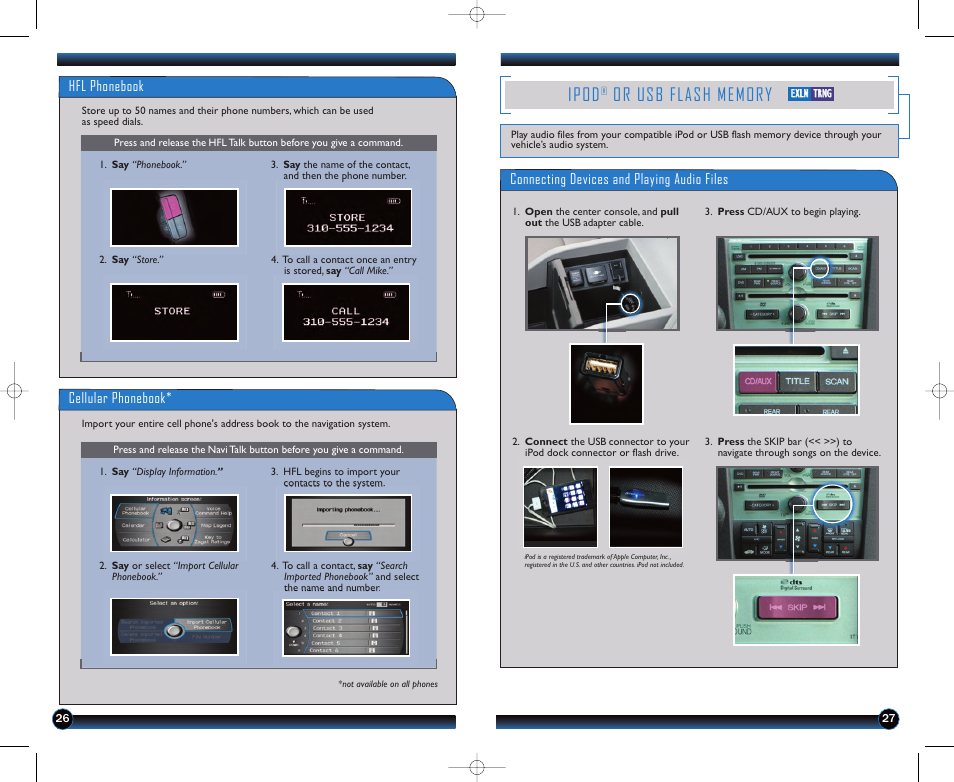The width and height of the screenshot is (954, 782).
Task: Click the 'Import your entire cell phone's address book' text
Action: click(236, 424)
